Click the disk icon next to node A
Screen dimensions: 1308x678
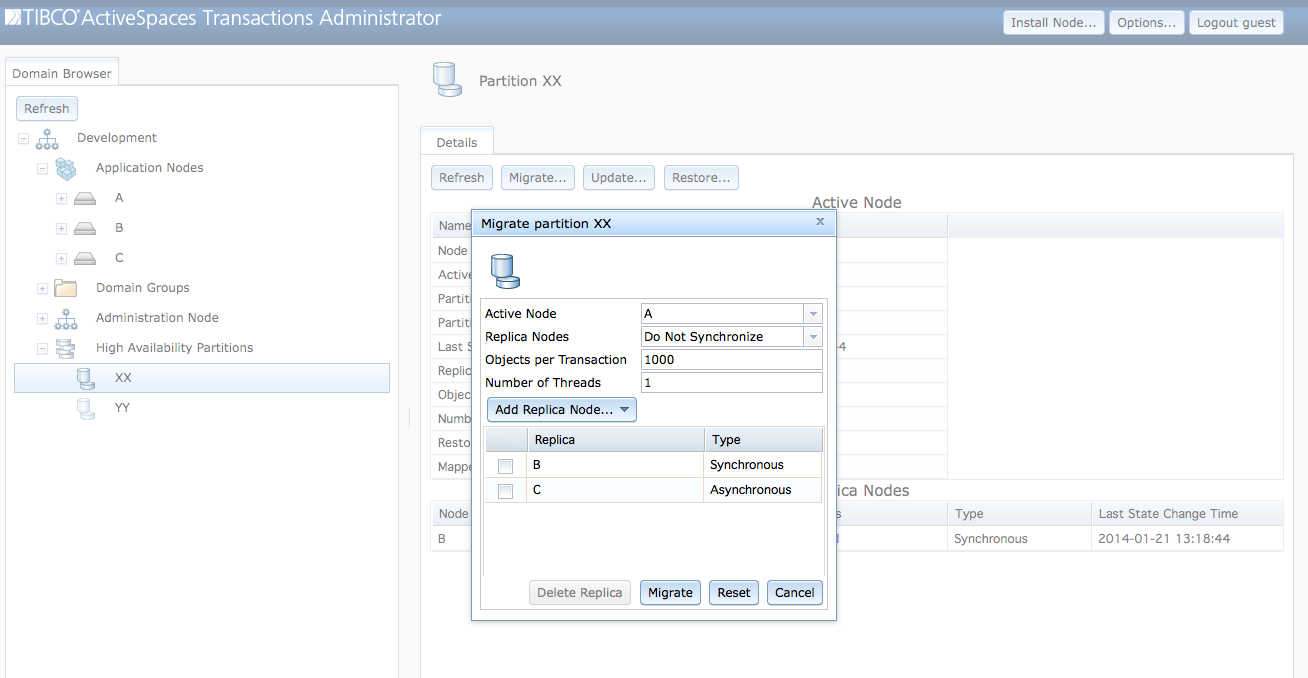click(x=85, y=197)
